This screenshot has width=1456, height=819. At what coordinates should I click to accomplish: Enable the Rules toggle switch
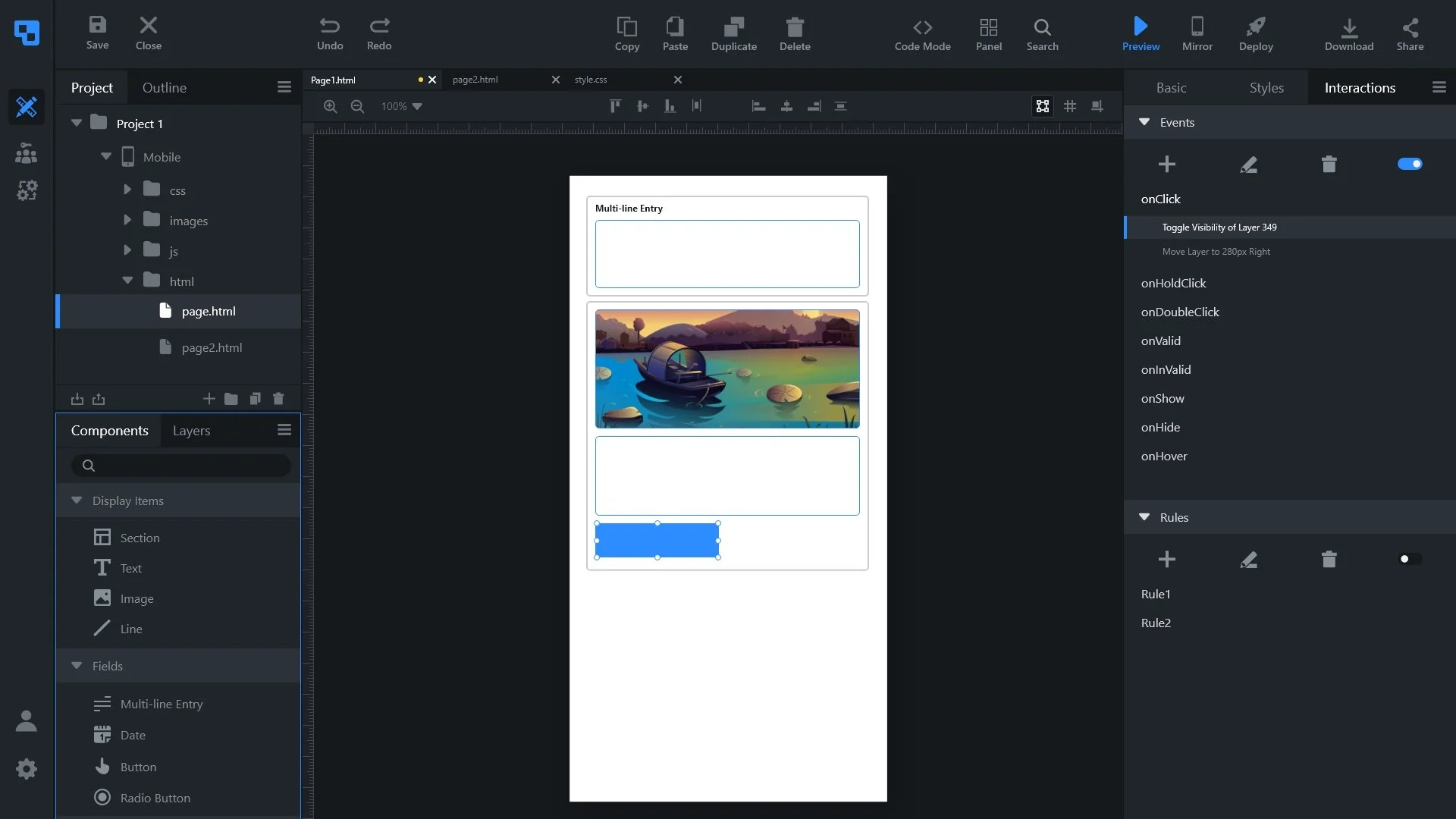[x=1409, y=560]
